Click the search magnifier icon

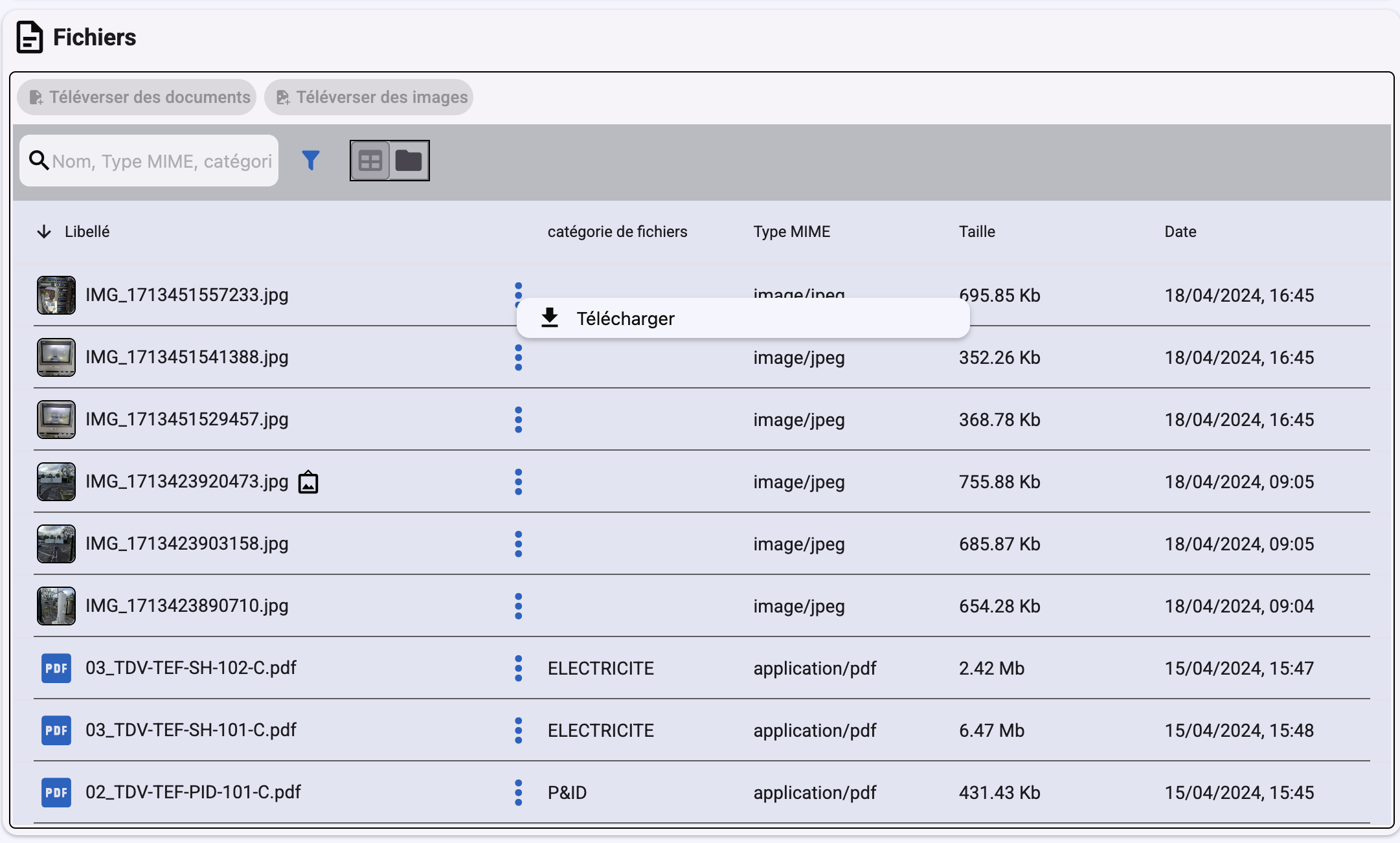pos(39,161)
